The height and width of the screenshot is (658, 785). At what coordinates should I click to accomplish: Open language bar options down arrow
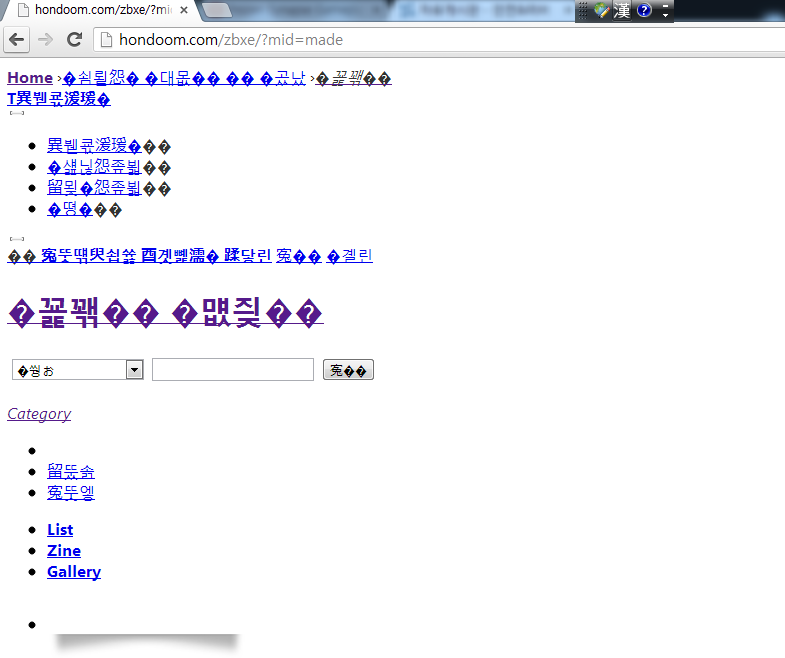point(665,16)
